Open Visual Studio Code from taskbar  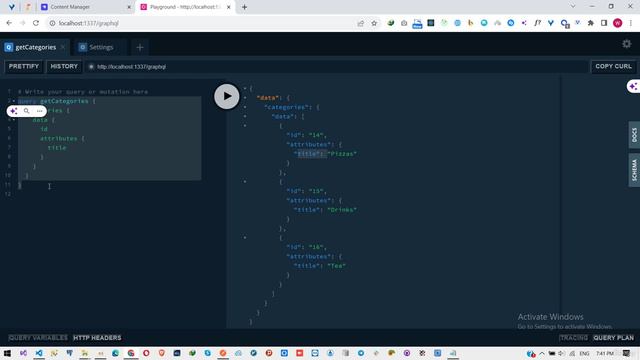click(x=39, y=353)
